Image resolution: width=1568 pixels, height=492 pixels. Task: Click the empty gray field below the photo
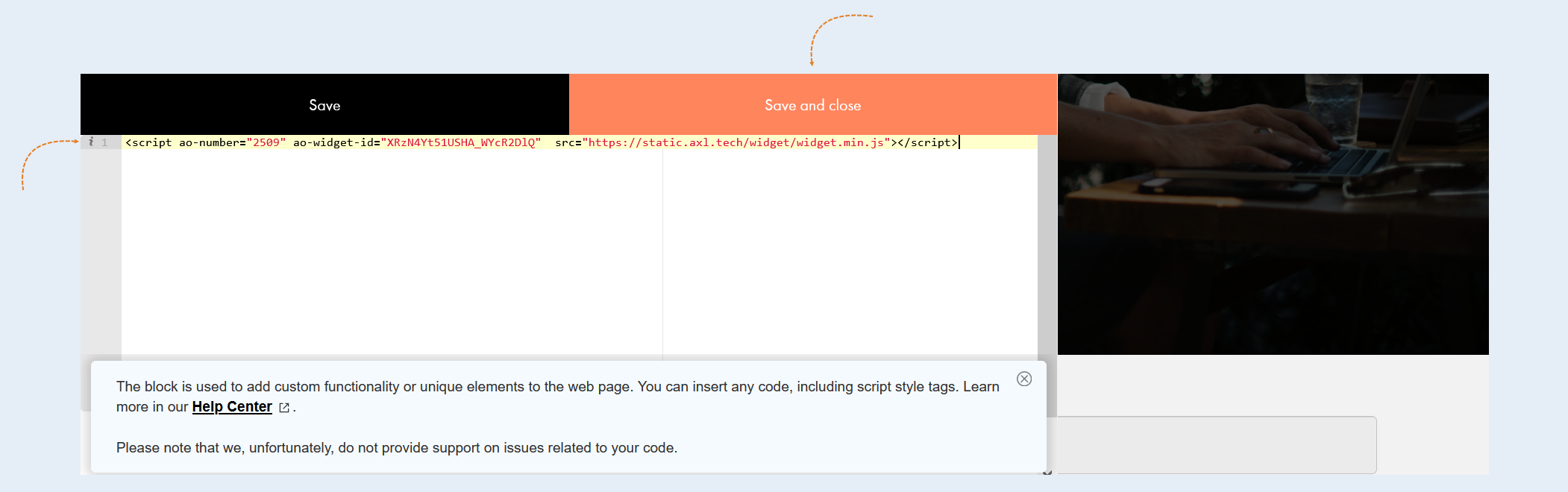pos(1215,445)
